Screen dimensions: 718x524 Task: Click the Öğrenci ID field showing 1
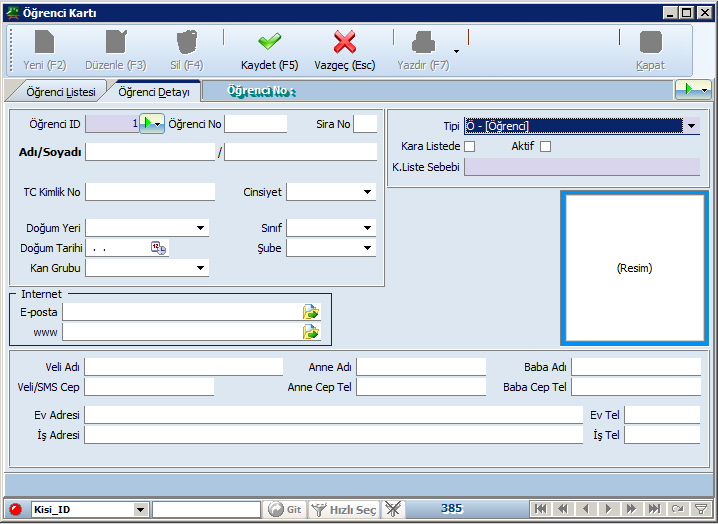pos(112,124)
